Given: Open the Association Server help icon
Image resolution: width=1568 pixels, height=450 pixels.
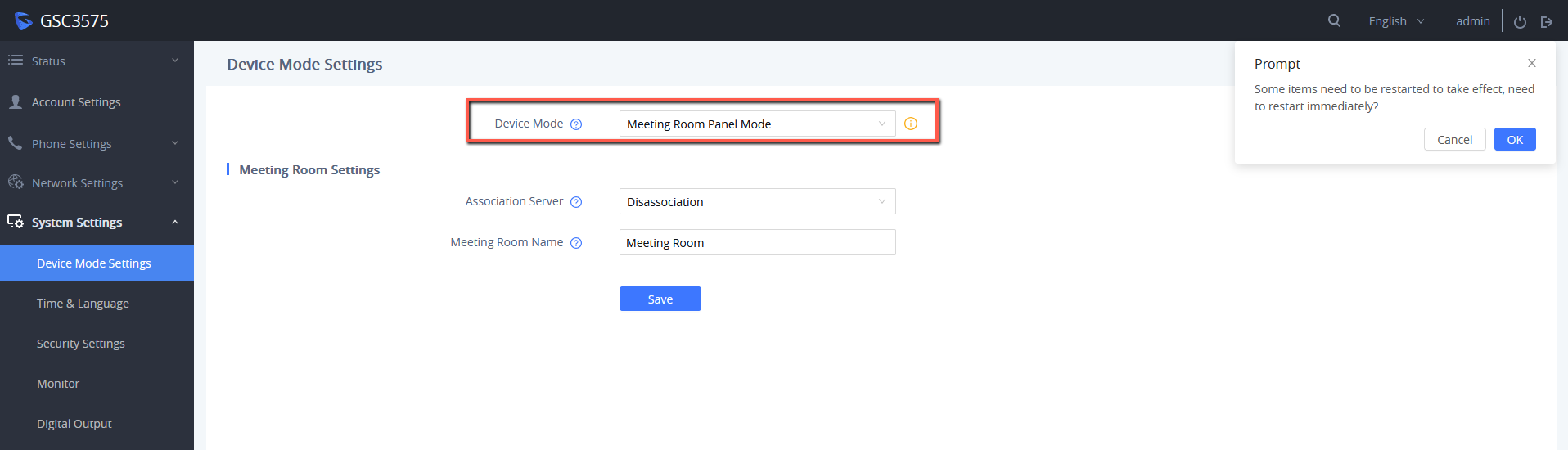Looking at the screenshot, I should pos(576,202).
